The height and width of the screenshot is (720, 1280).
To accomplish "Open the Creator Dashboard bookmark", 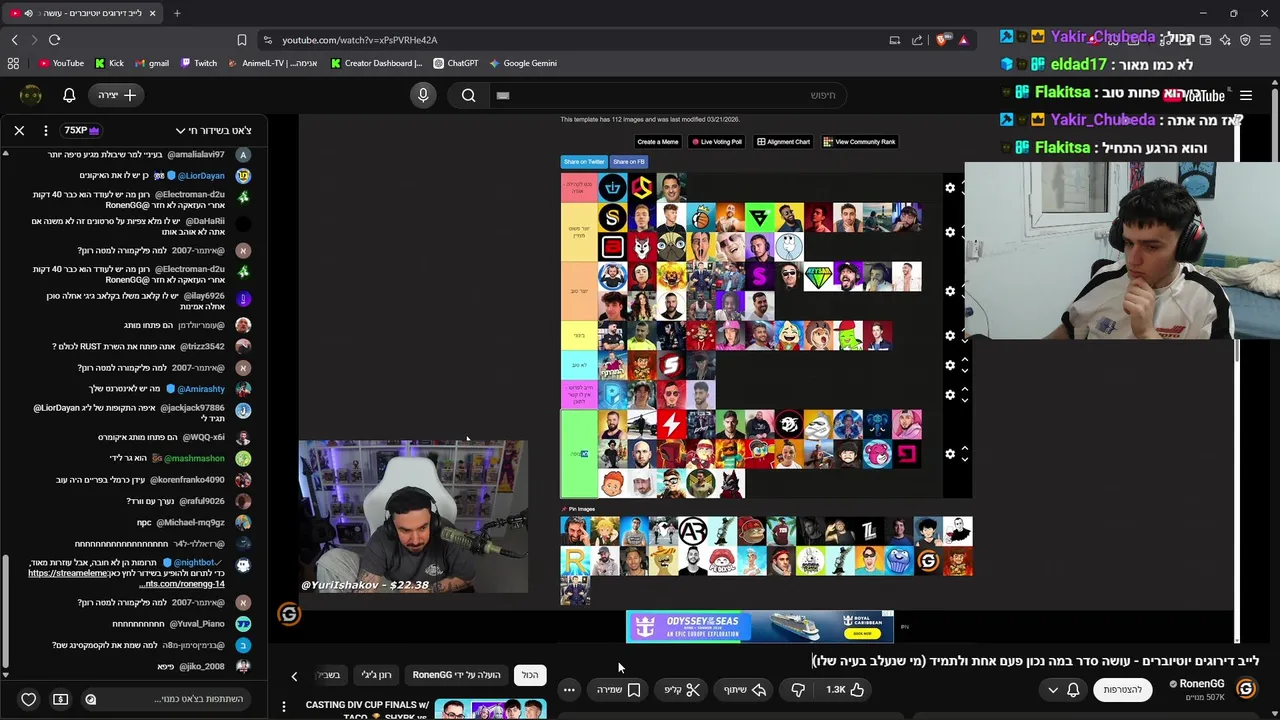I will pos(376,63).
